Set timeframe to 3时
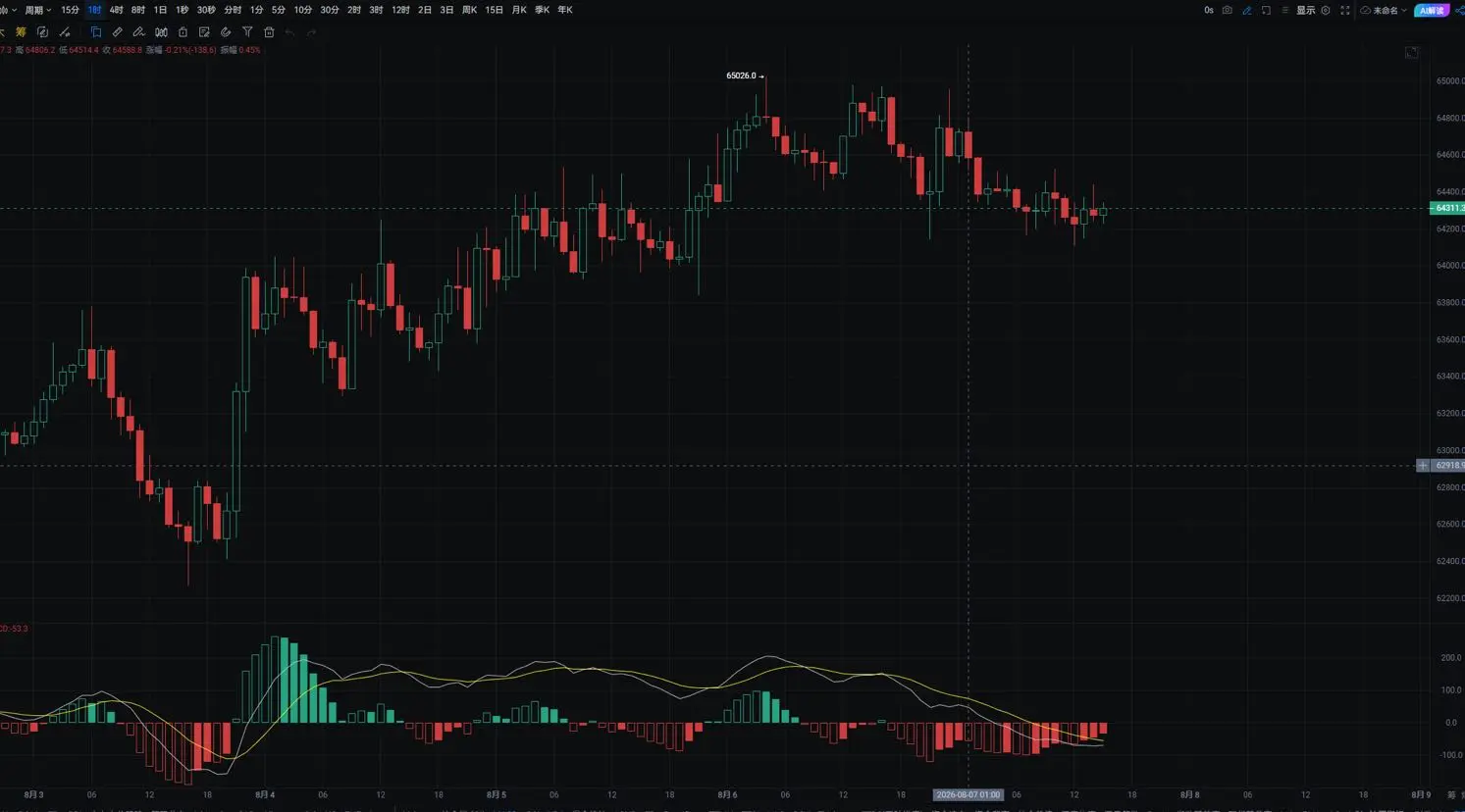This screenshot has width=1465, height=812. [x=376, y=10]
